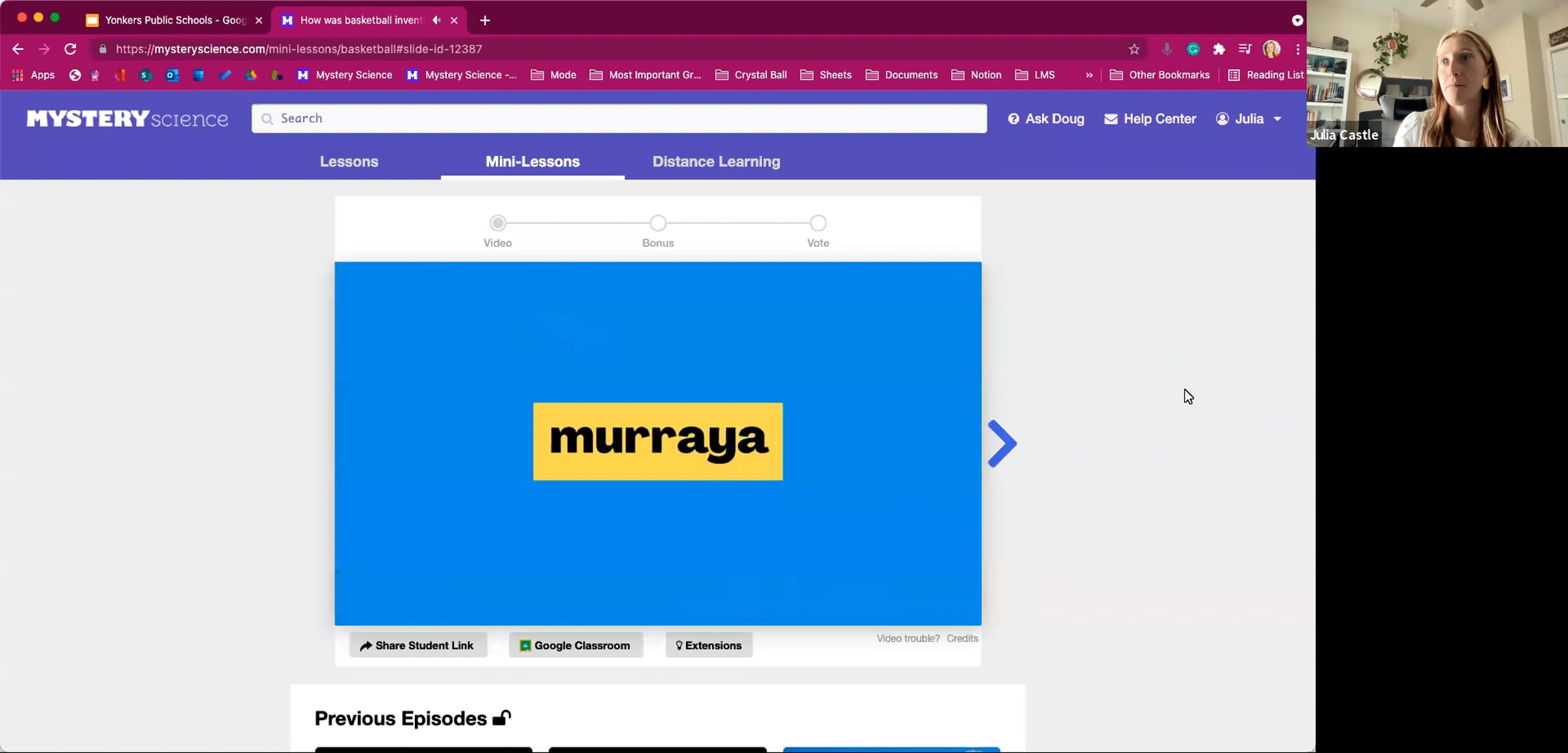Open the Distance Learning tab
The image size is (1568, 753).
coord(716,161)
